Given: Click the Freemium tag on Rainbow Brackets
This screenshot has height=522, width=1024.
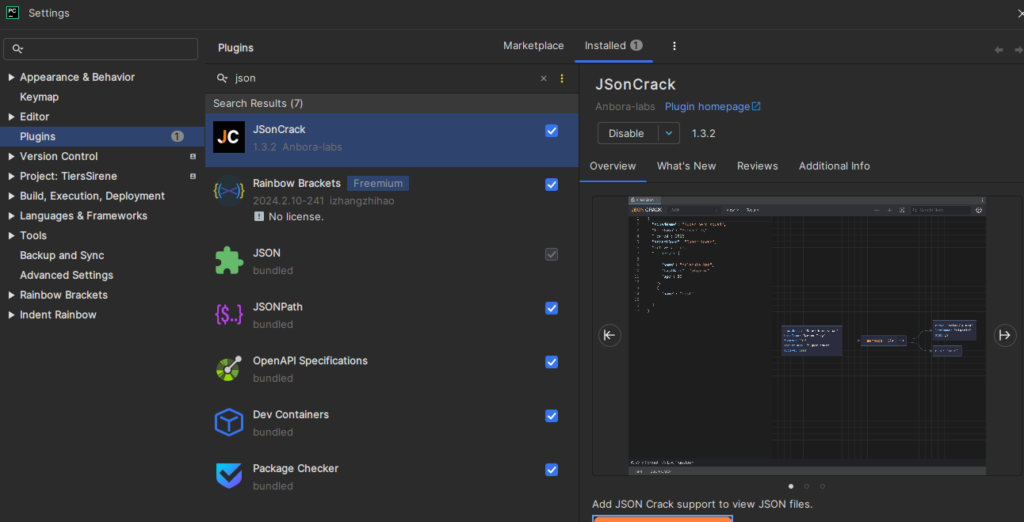Looking at the screenshot, I should (378, 184).
